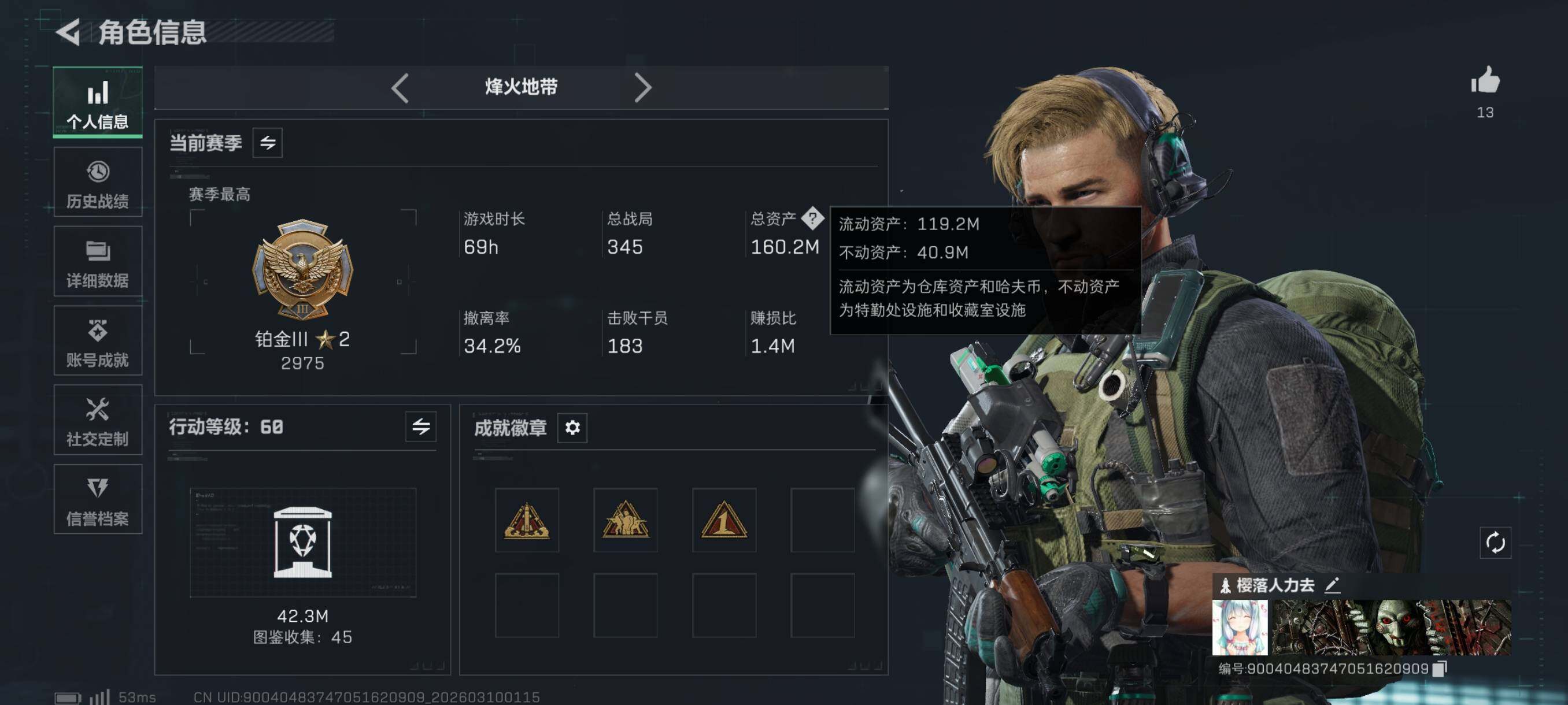Click the back arrow beside 角色信息
Image resolution: width=1568 pixels, height=705 pixels.
pos(68,32)
